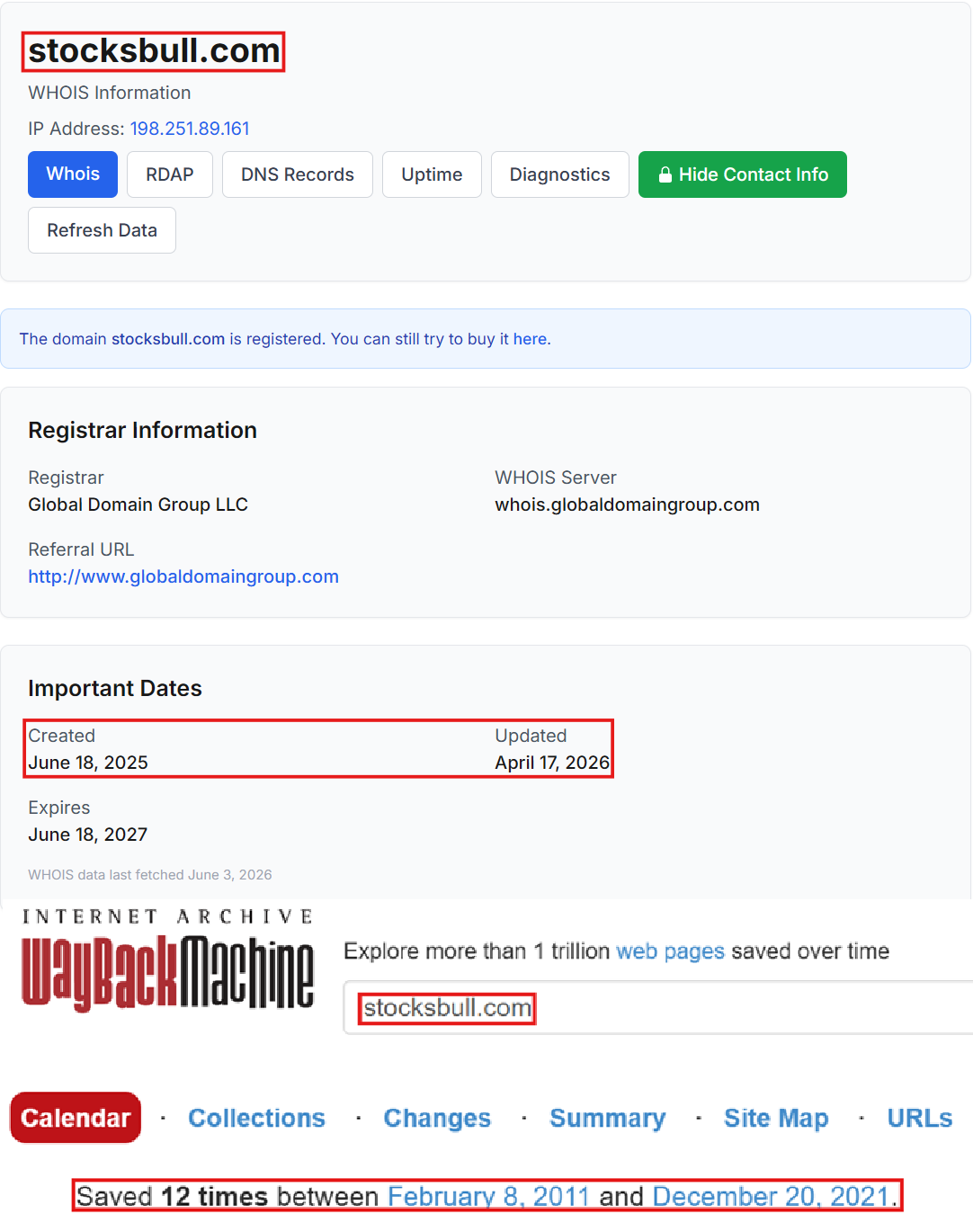Image resolution: width=973 pixels, height=1232 pixels.
Task: Open the 'web pages' link
Action: click(x=671, y=951)
